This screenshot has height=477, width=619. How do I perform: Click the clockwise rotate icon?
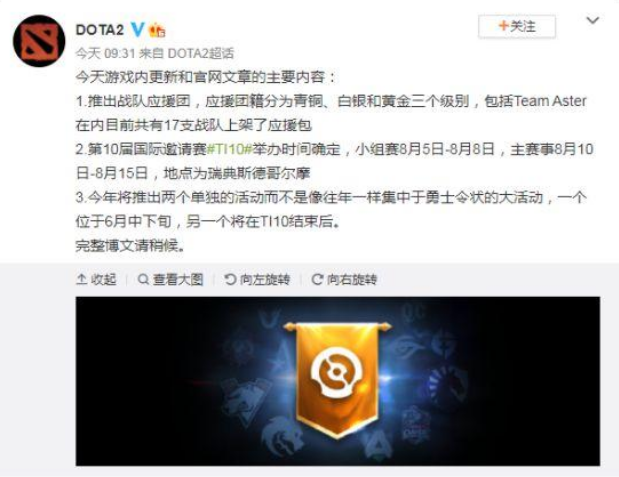(x=317, y=280)
